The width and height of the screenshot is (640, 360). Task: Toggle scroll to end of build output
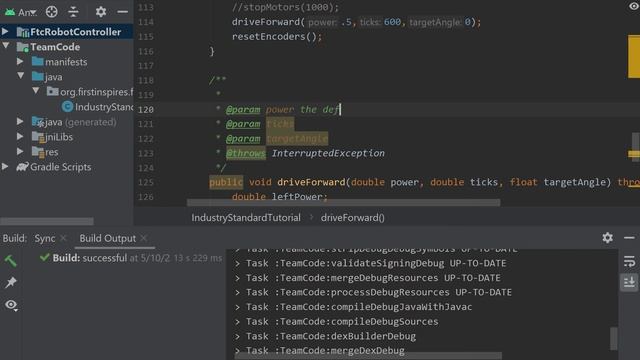coord(629,282)
